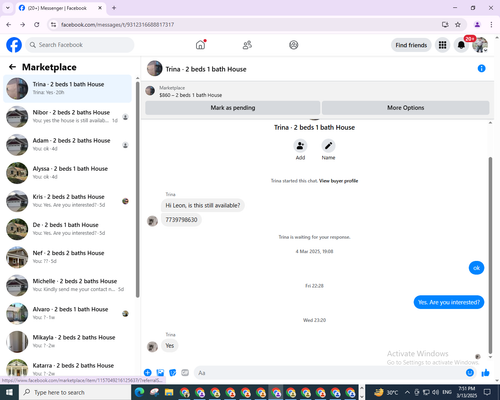Image resolution: width=500 pixels, height=400 pixels.
Task: Open Katarra - 2 beds 2 baths House chat
Action: pyautogui.click(x=67, y=368)
